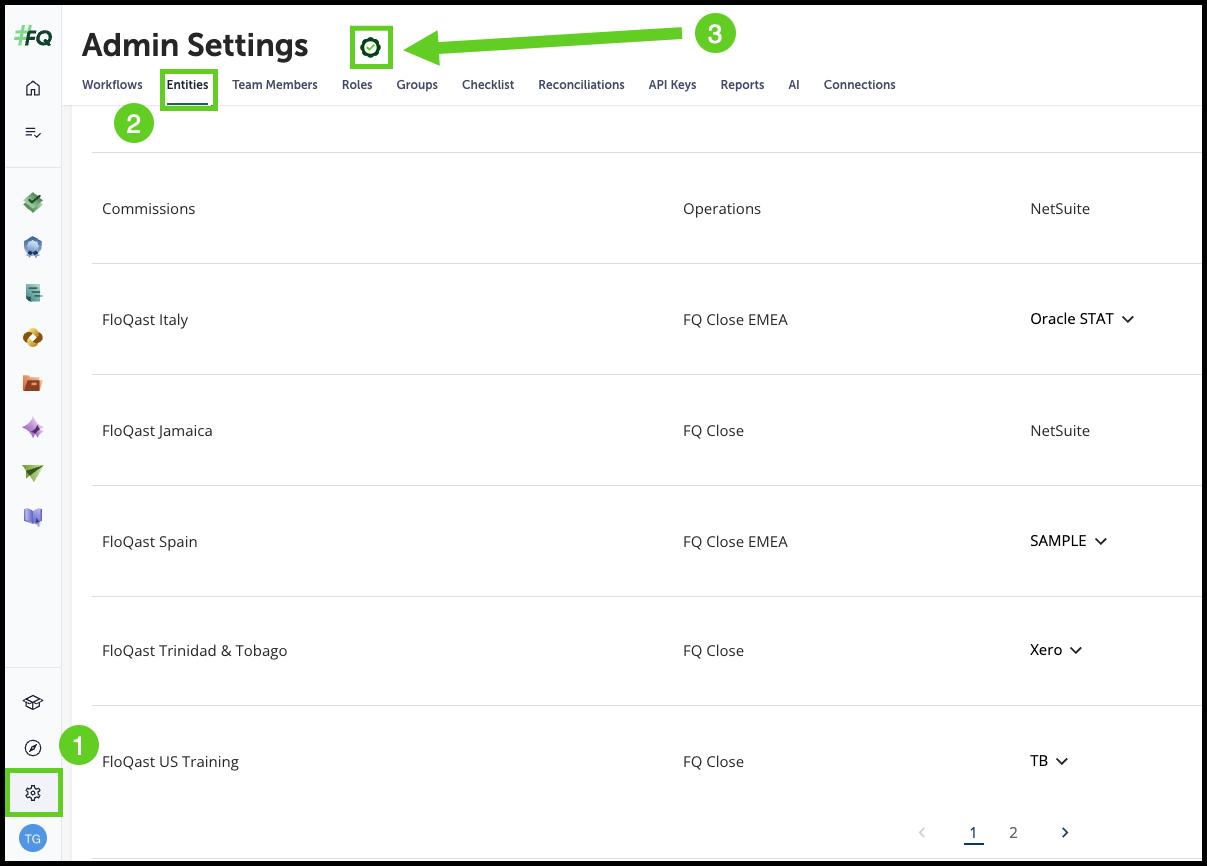Viewport: 1207px width, 866px height.
Task: Expand the Xero dropdown for Trinidad & Tobago
Action: [1056, 650]
